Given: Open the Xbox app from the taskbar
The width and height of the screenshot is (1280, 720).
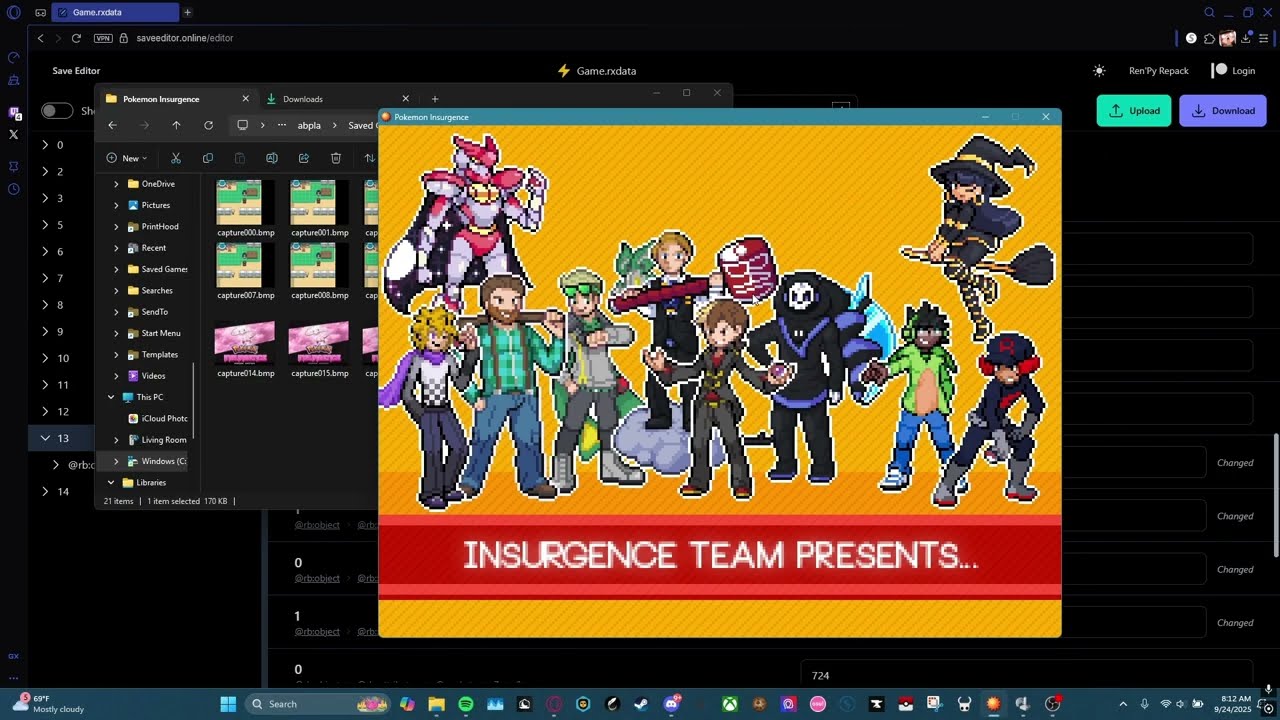Looking at the screenshot, I should click(731, 704).
